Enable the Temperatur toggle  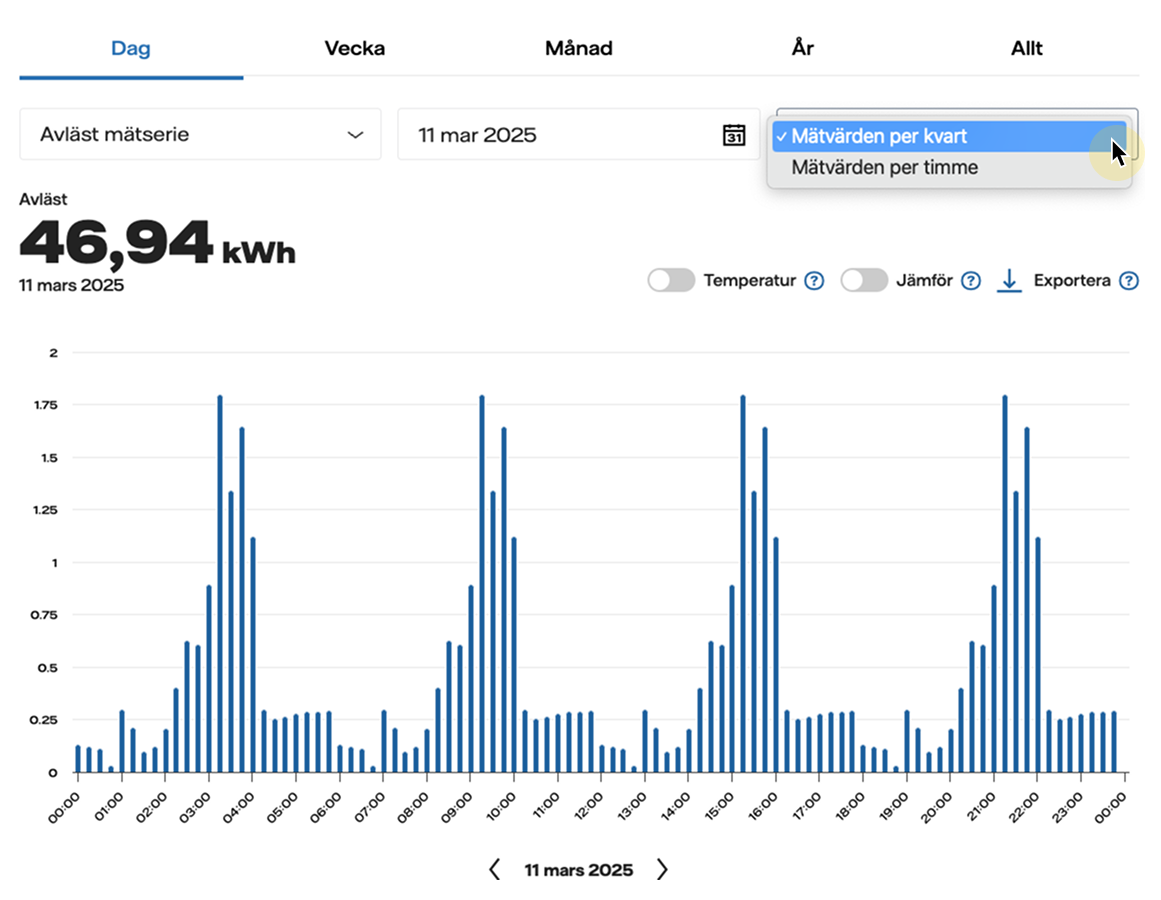click(671, 281)
